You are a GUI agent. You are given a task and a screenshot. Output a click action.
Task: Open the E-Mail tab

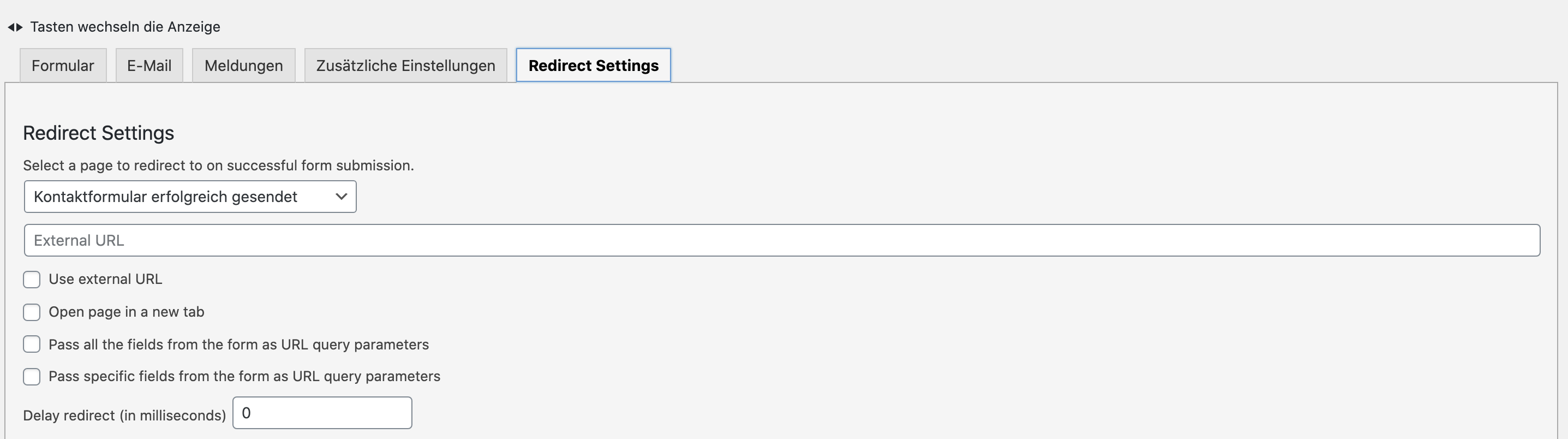pyautogui.click(x=149, y=65)
